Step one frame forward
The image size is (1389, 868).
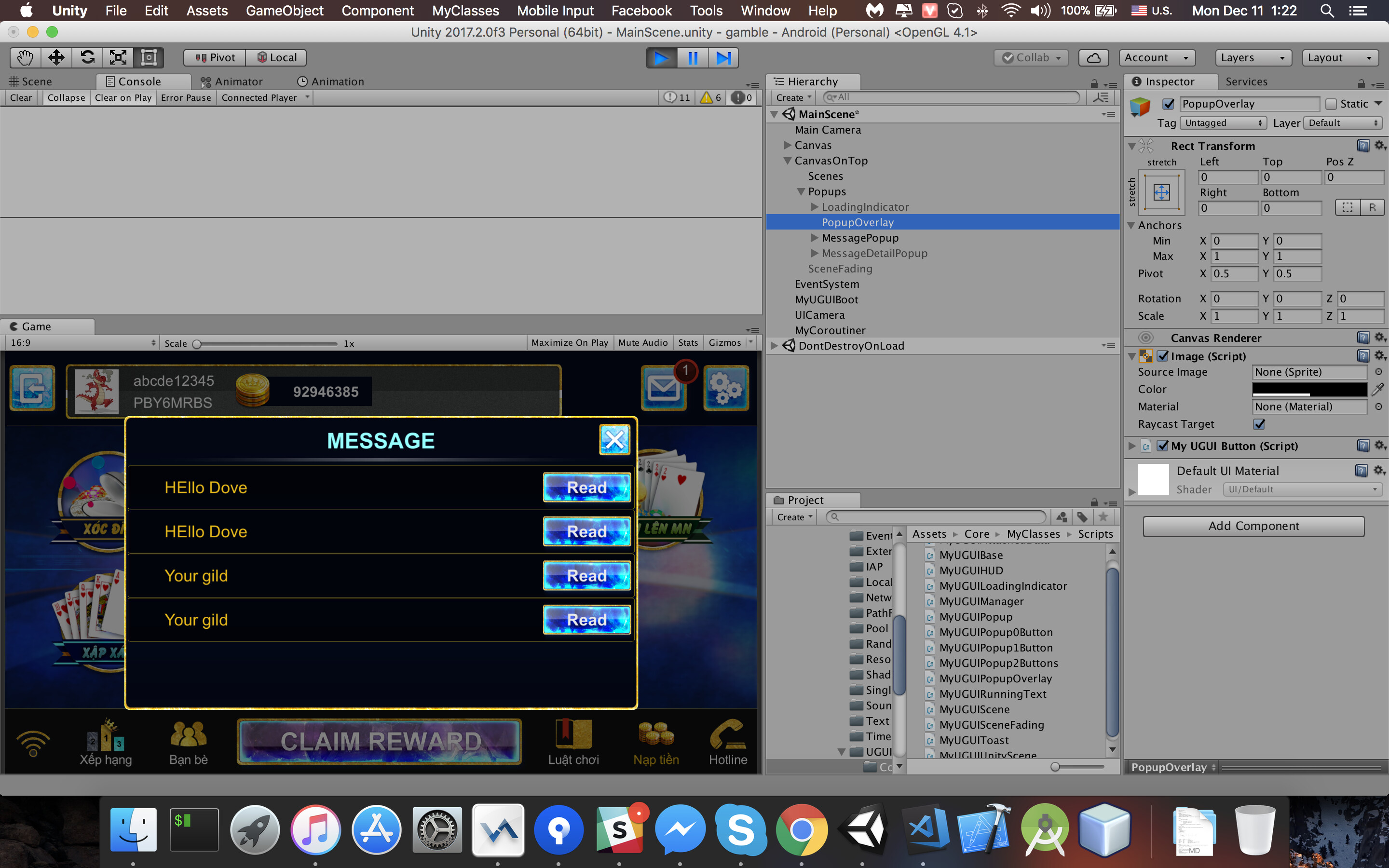click(x=723, y=57)
